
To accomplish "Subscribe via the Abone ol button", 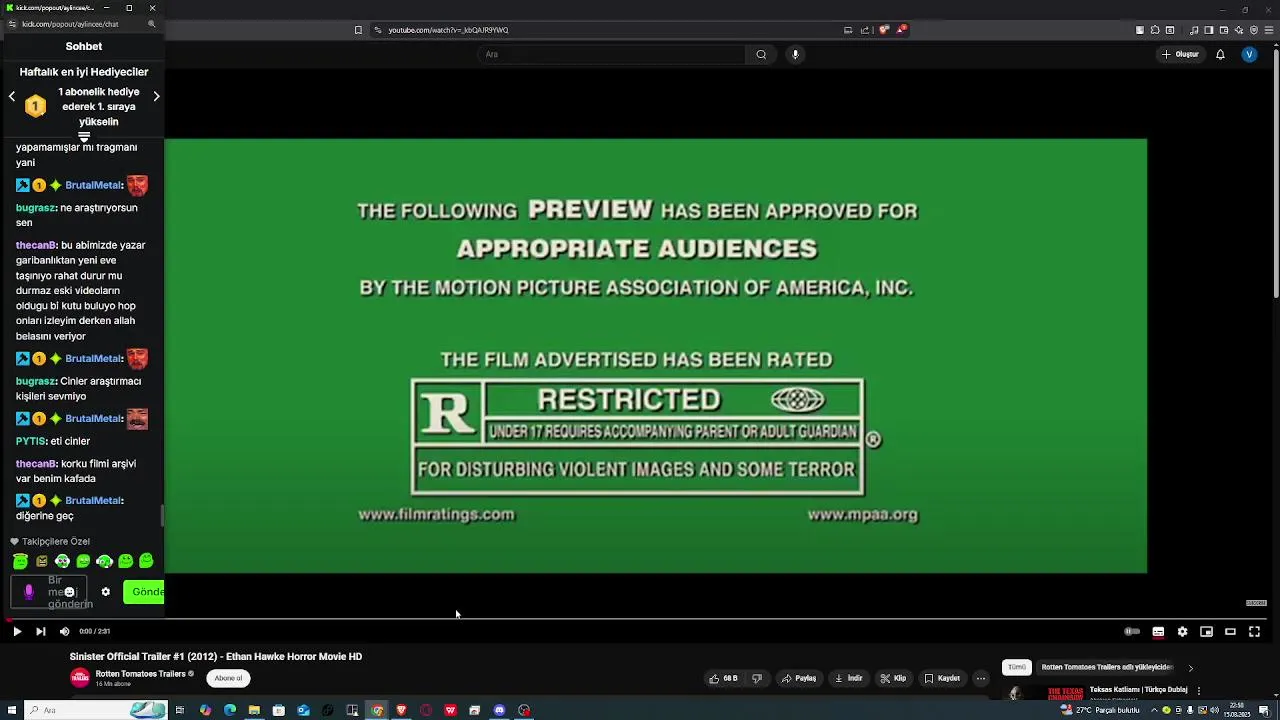I will tap(228, 678).
